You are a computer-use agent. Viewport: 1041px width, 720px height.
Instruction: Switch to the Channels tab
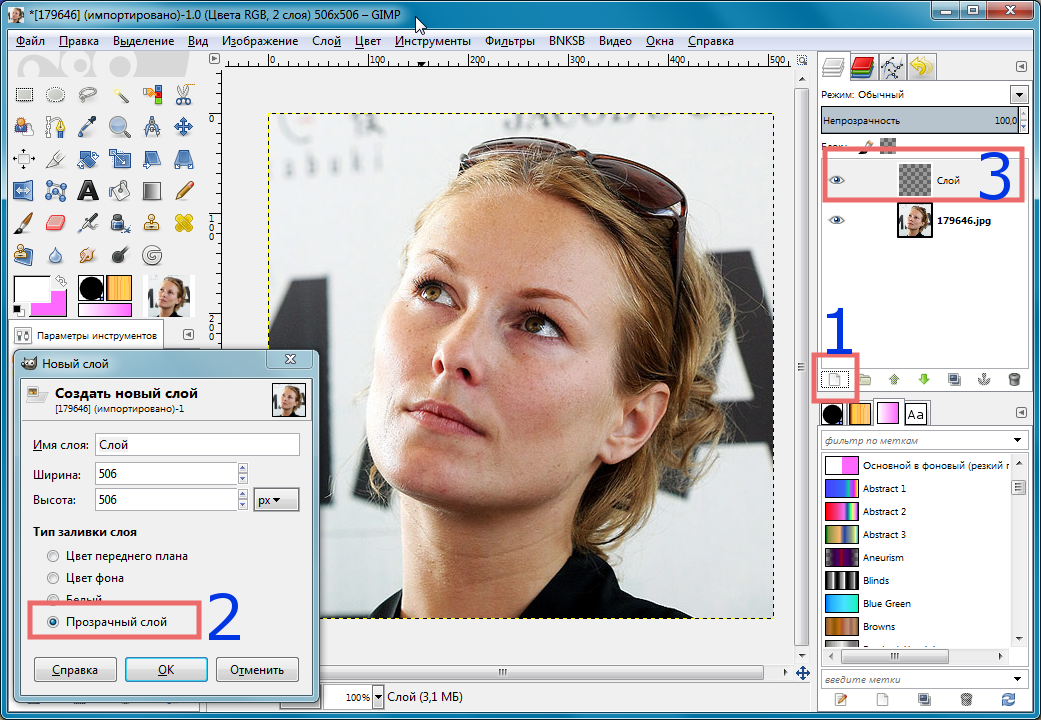click(862, 67)
